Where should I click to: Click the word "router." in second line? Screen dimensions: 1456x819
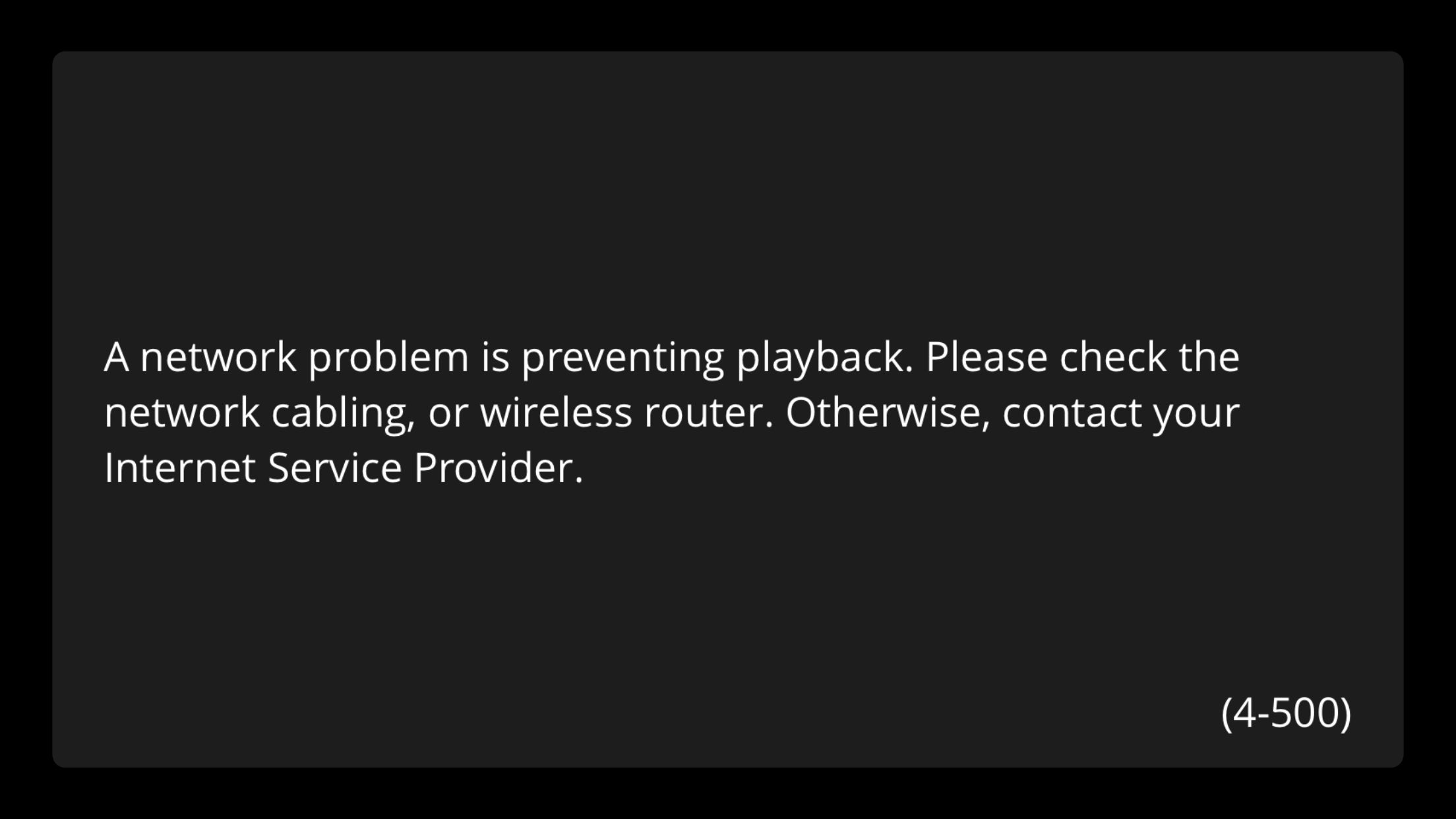(x=709, y=412)
